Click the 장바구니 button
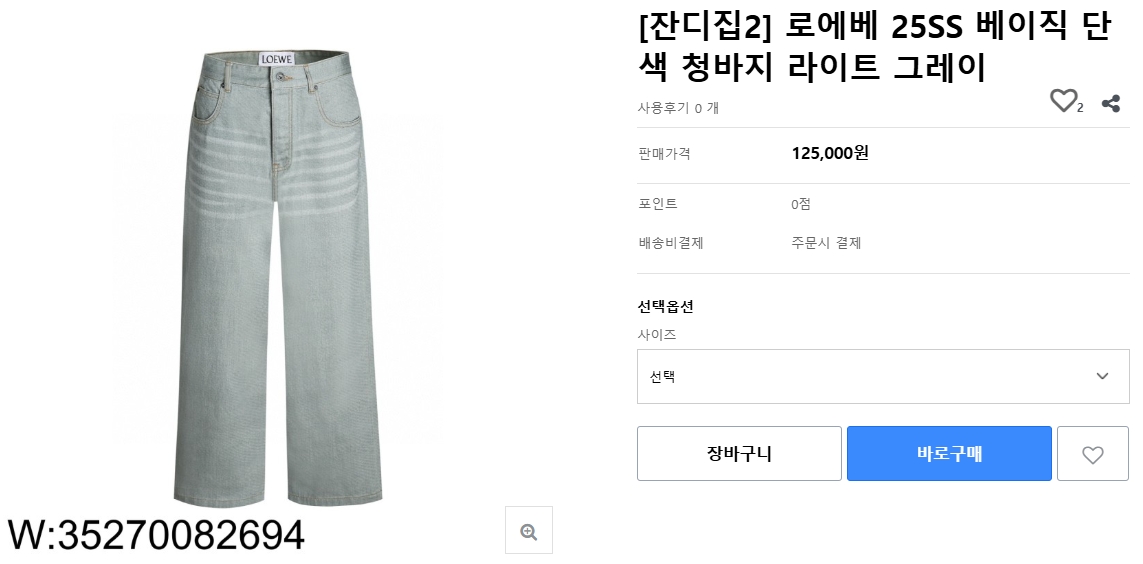 tap(739, 454)
